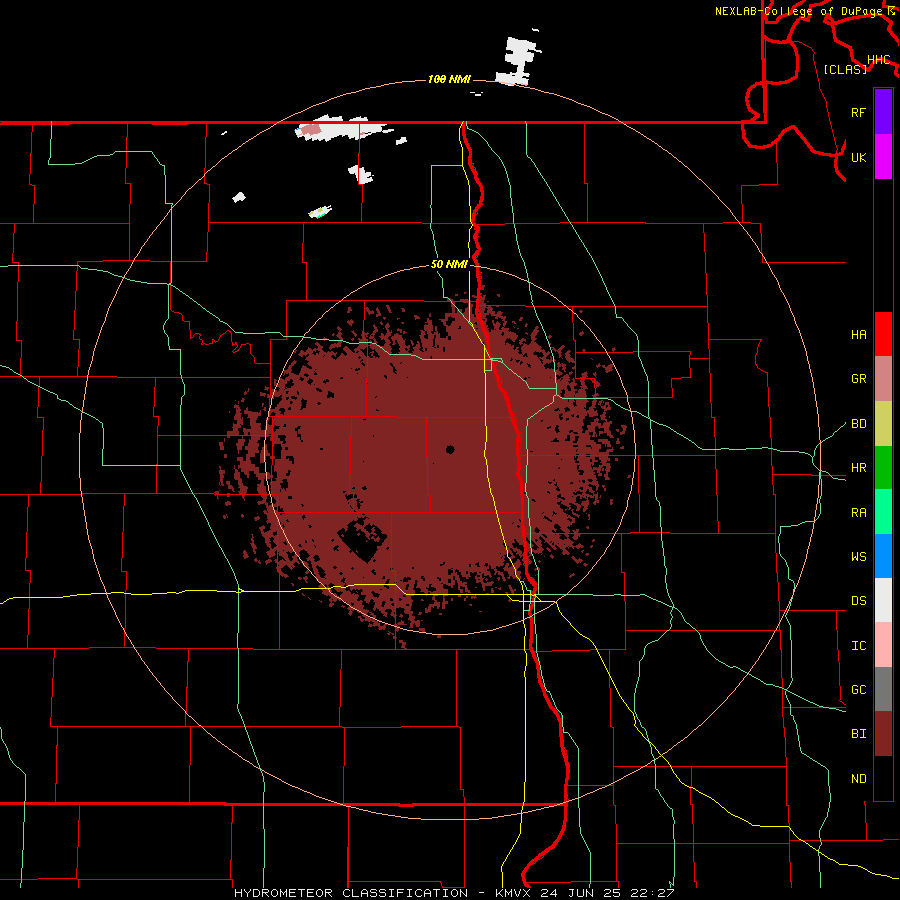
Task: Click the UK magenta legend swatch
Action: point(883,157)
